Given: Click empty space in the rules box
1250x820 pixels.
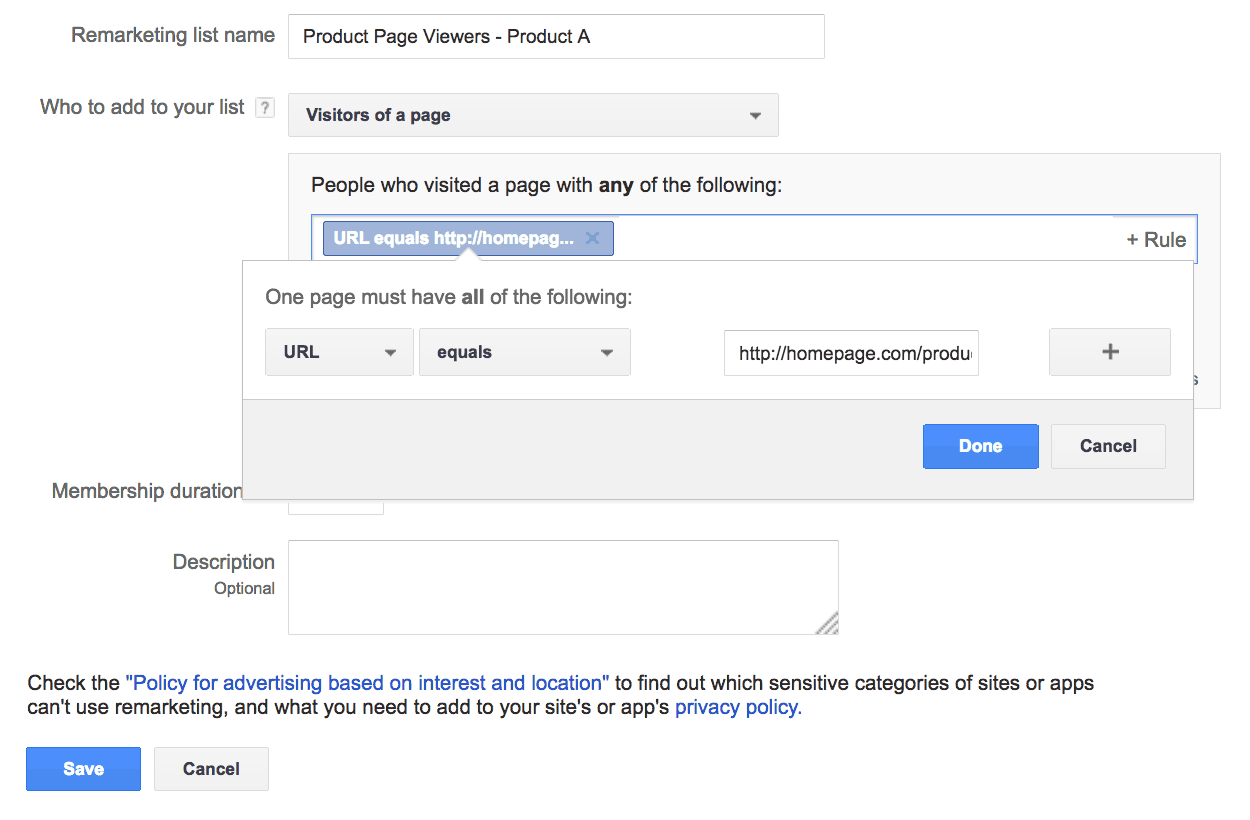Looking at the screenshot, I should [x=860, y=238].
